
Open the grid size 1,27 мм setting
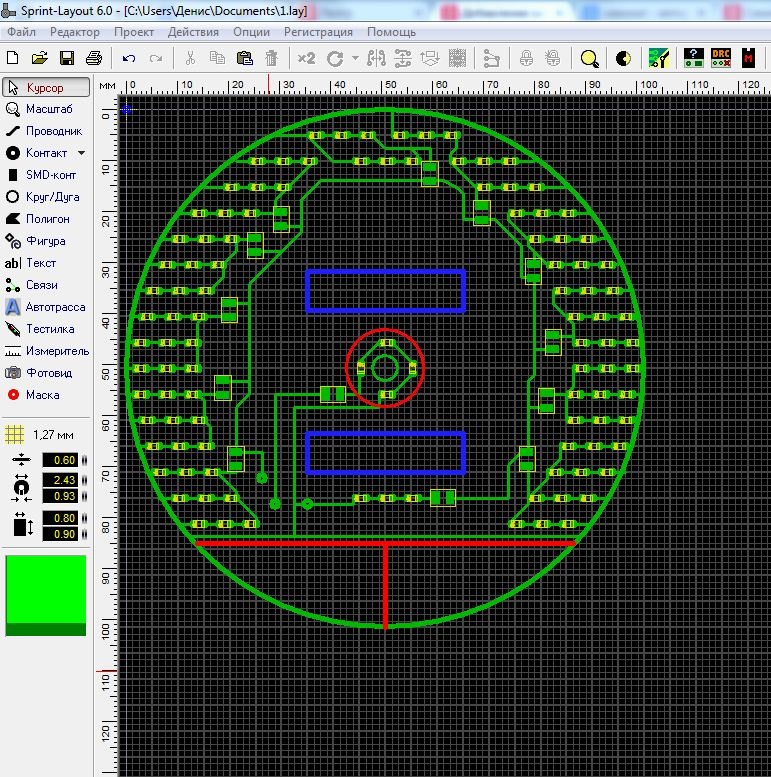click(x=40, y=435)
